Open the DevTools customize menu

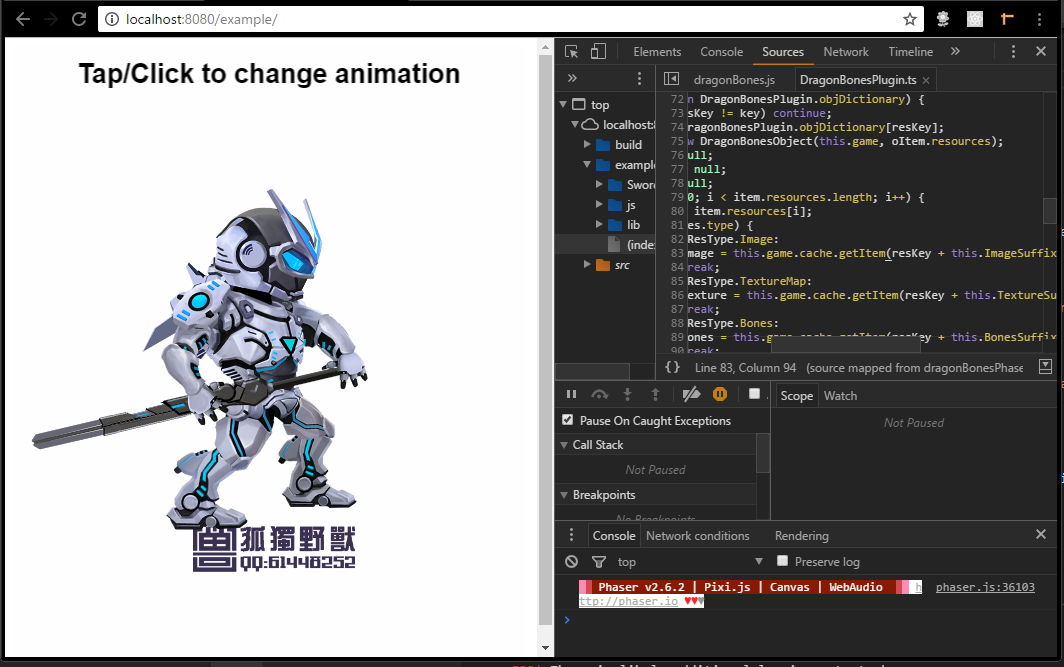1013,52
